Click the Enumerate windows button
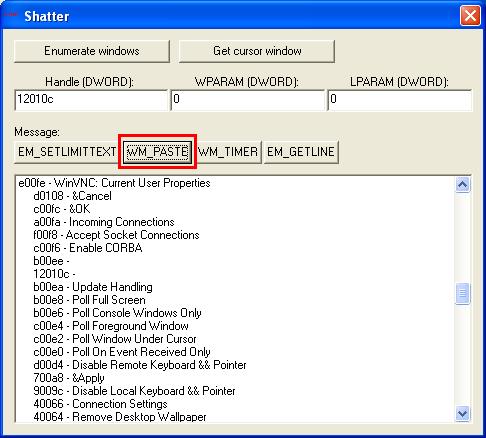The width and height of the screenshot is (486, 438). (x=92, y=51)
